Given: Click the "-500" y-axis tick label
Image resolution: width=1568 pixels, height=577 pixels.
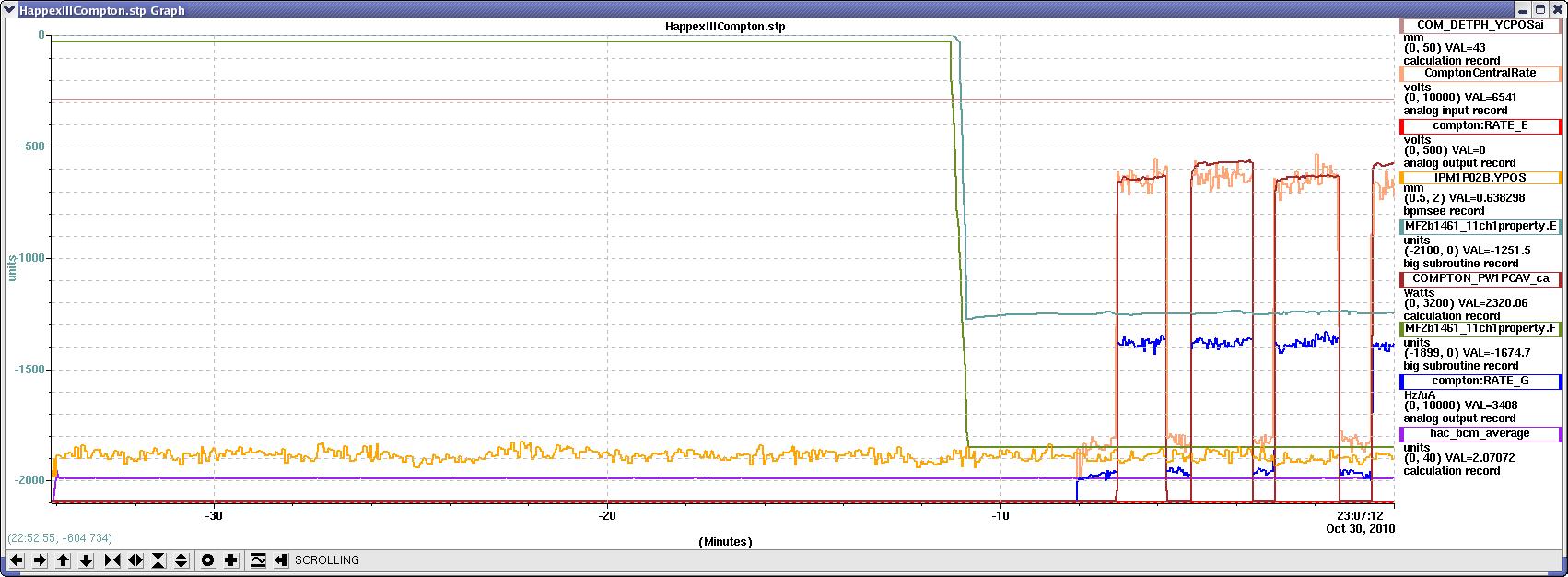Looking at the screenshot, I should [32, 147].
